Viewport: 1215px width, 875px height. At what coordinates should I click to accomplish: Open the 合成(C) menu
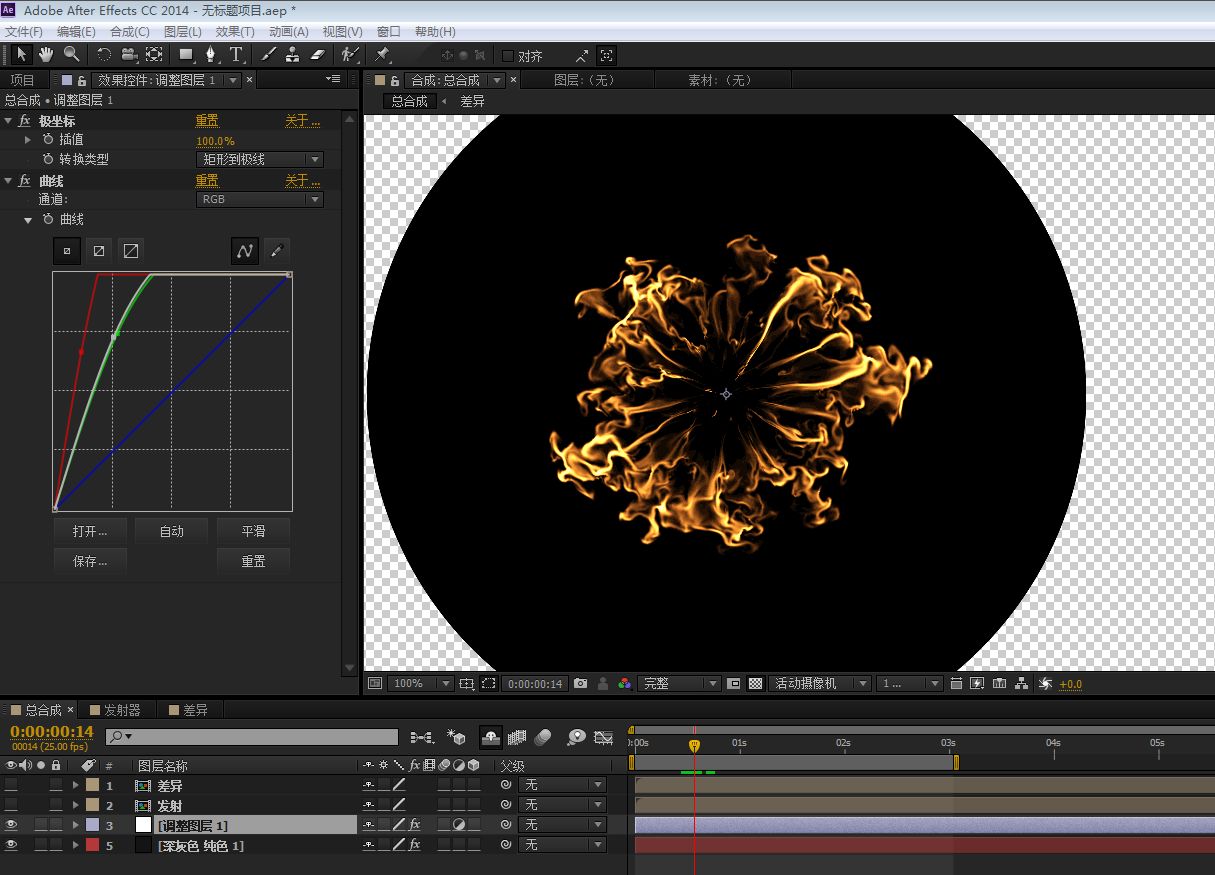point(129,32)
